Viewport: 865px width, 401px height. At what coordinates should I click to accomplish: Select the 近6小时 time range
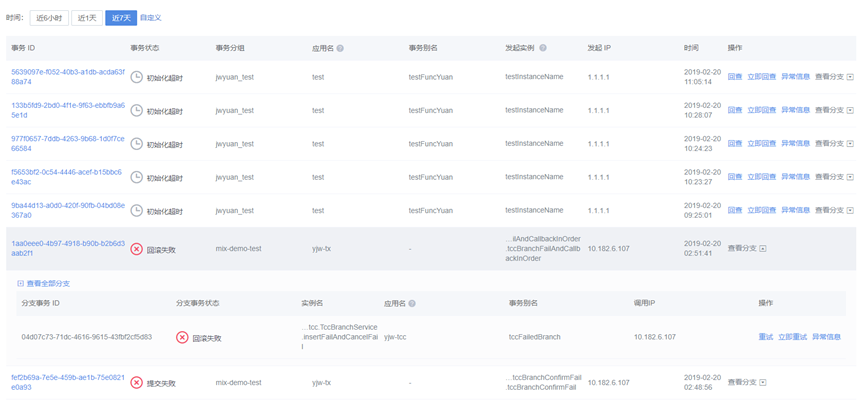click(x=49, y=18)
